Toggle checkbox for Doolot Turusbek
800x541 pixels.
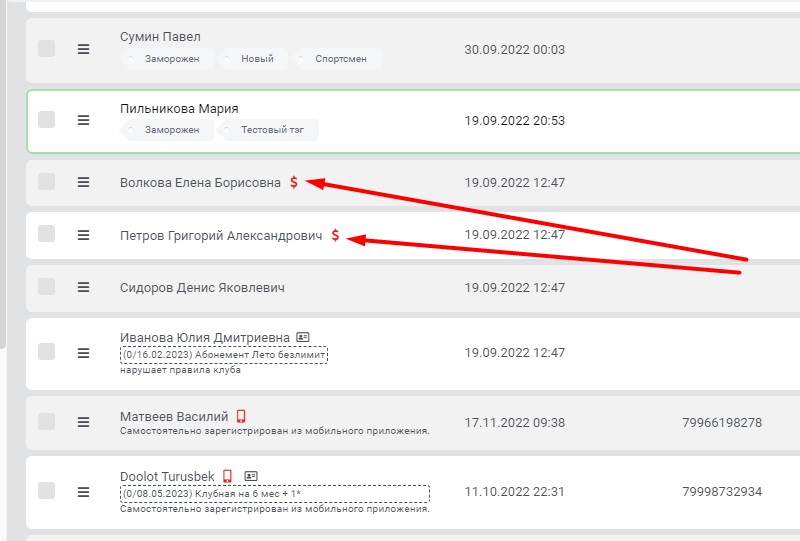pyautogui.click(x=46, y=490)
